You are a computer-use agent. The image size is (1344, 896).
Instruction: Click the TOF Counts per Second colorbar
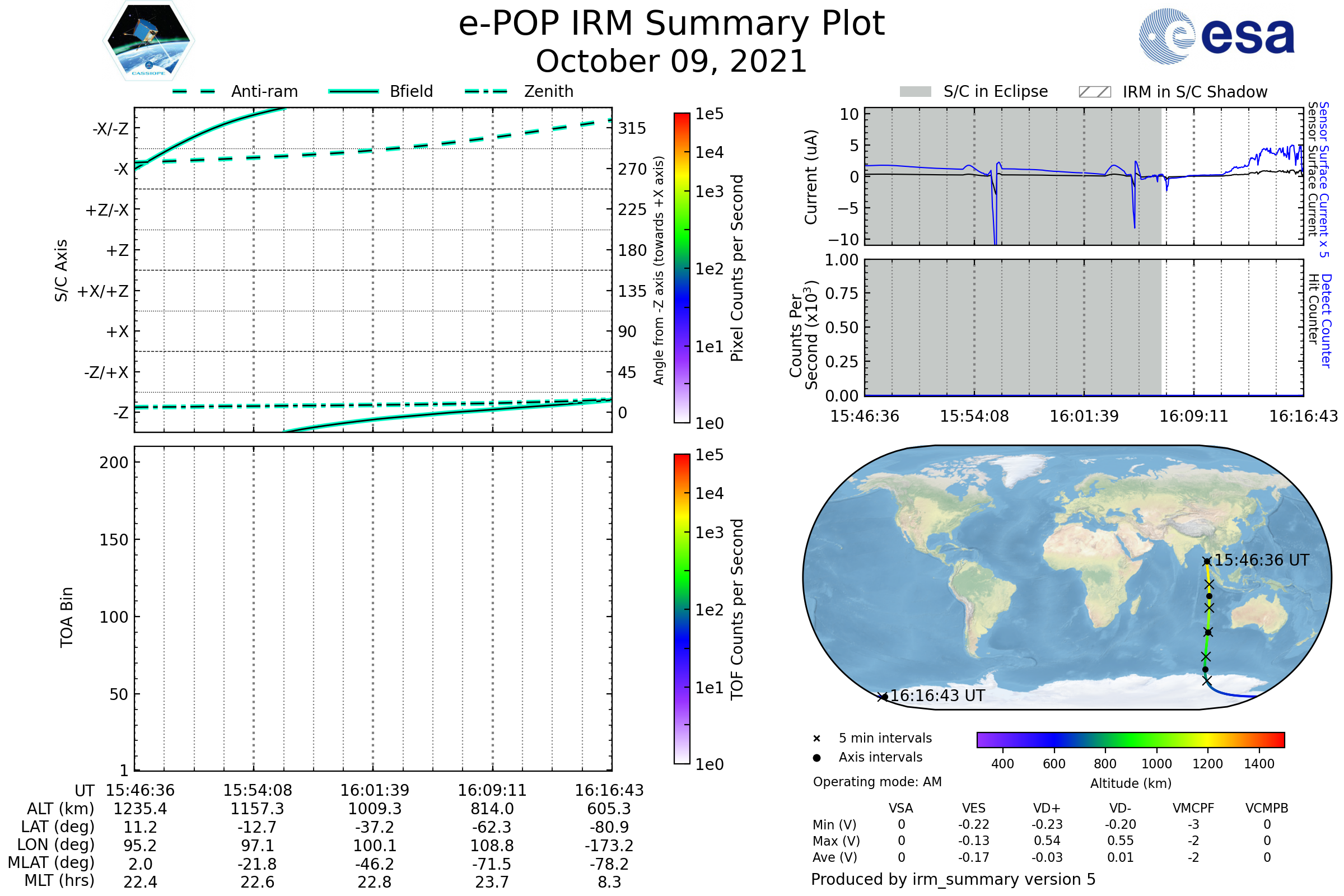tap(682, 609)
